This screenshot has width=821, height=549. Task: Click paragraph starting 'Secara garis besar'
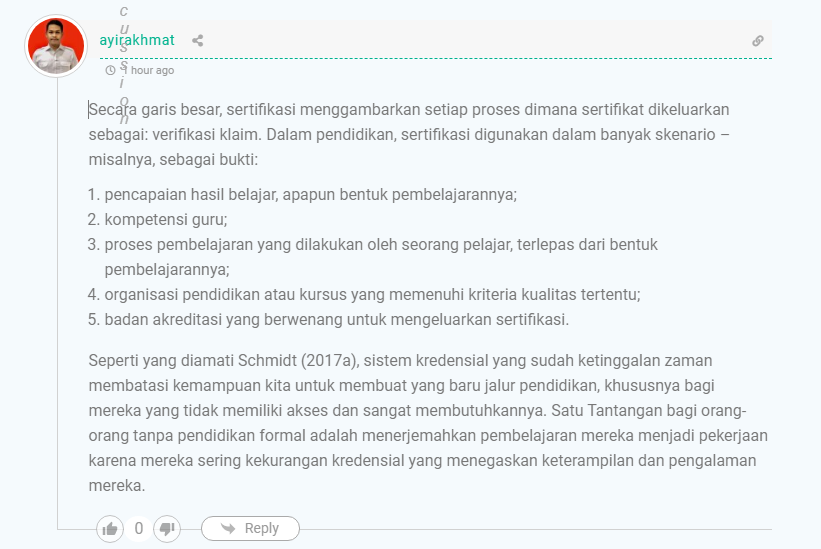click(x=409, y=135)
